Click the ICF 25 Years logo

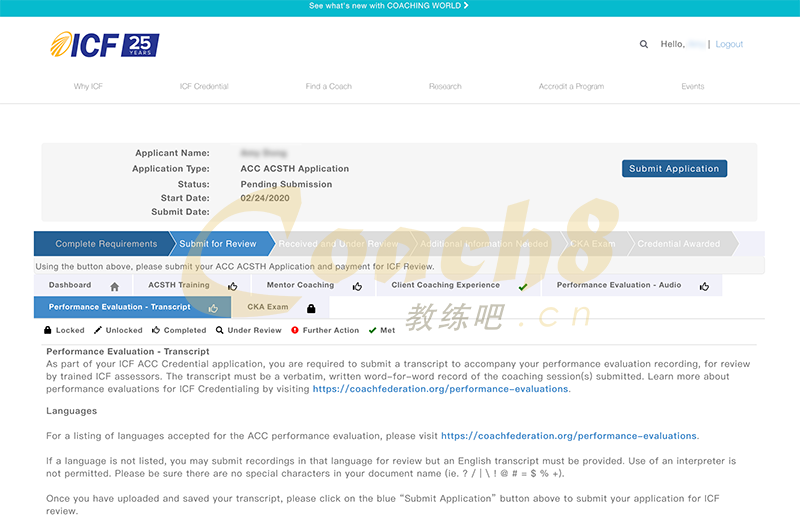(x=104, y=45)
